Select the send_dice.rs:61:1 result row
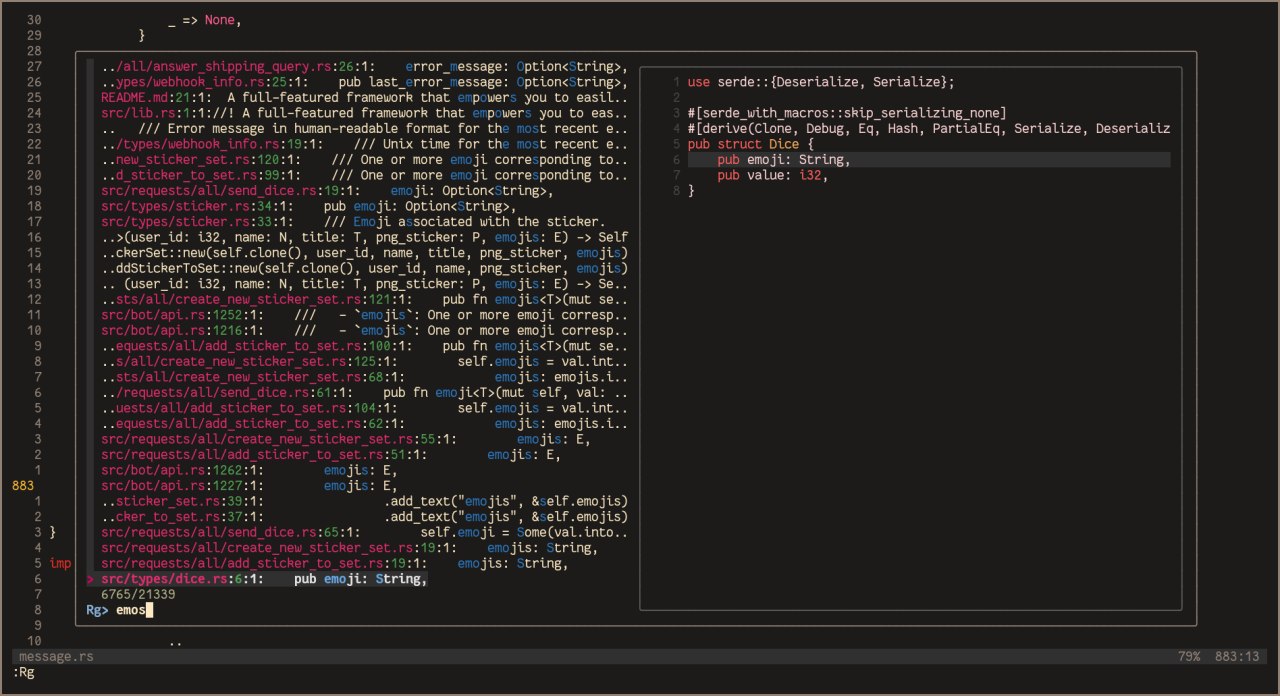Screen dimensions: 1280x696 click(x=365, y=392)
